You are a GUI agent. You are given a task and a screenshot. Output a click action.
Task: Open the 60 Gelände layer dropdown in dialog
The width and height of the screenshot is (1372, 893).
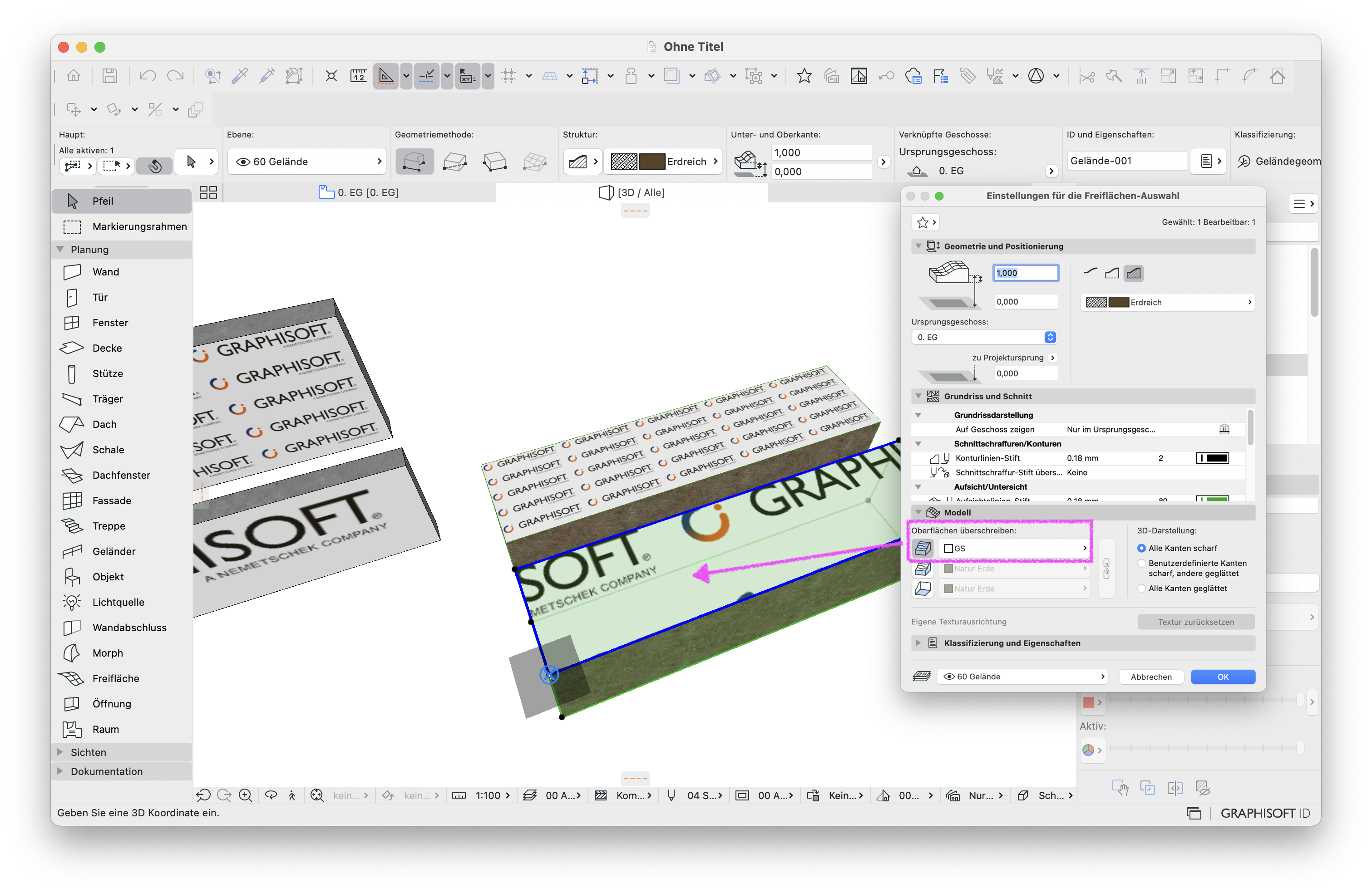tap(1022, 677)
